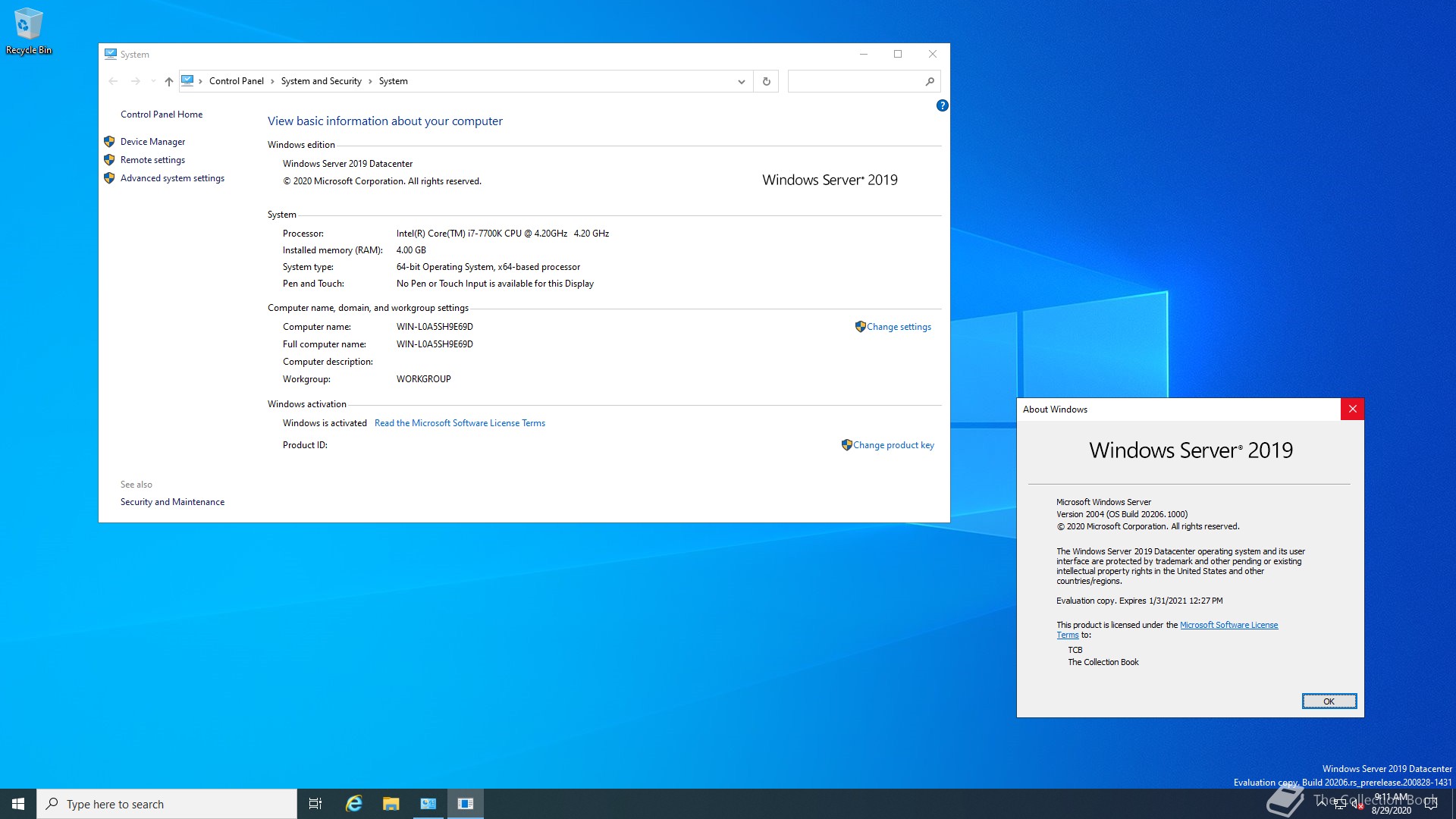Open Device Manager link
1456x819 pixels.
click(x=152, y=142)
